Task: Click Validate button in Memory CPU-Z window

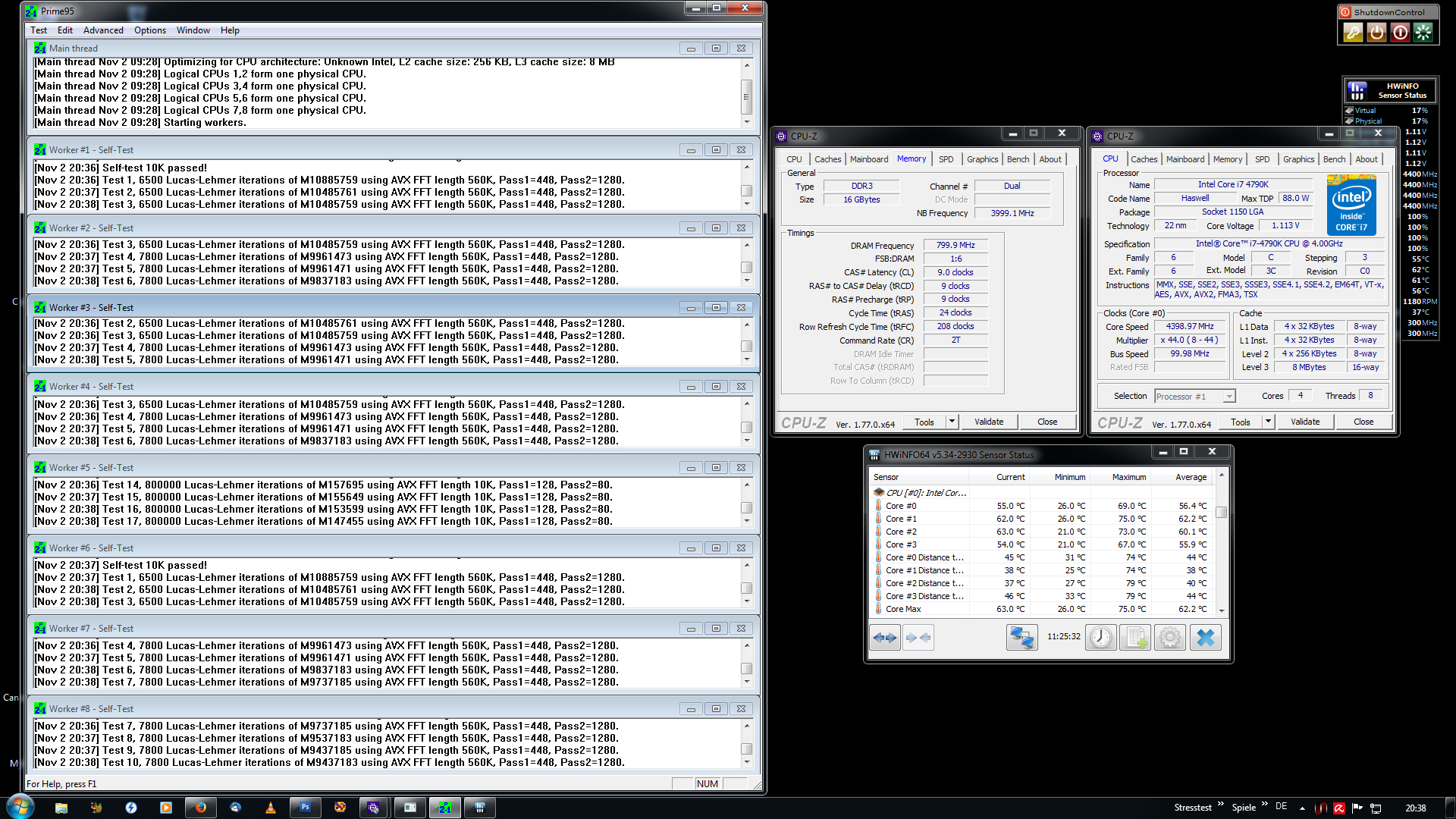Action: click(989, 422)
